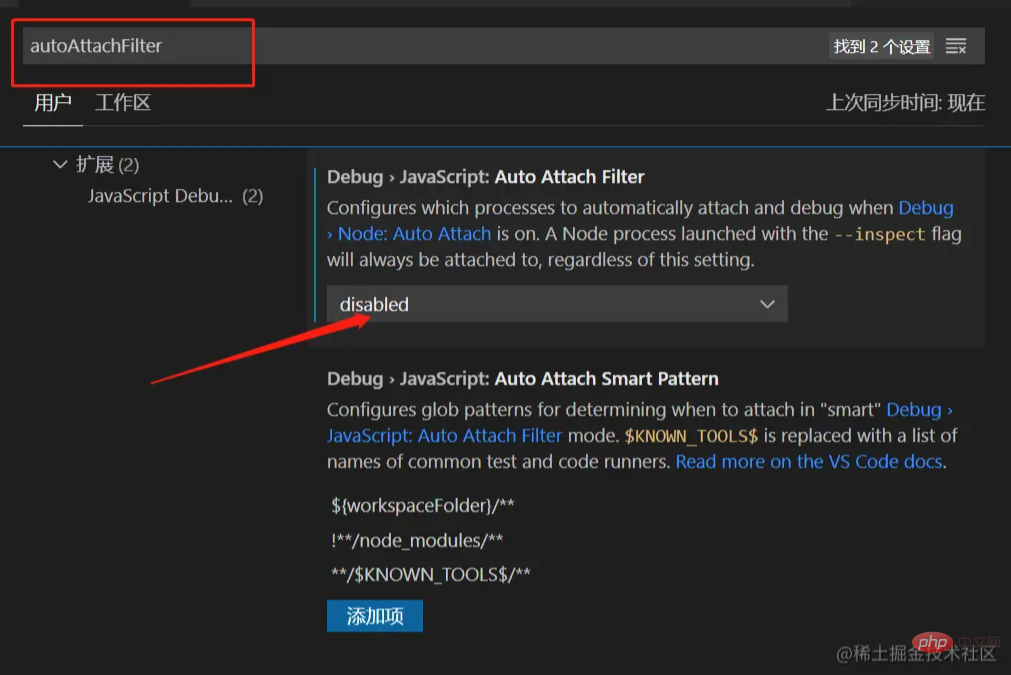1011x675 pixels.
Task: Click the 添加项 button
Action: [x=374, y=616]
